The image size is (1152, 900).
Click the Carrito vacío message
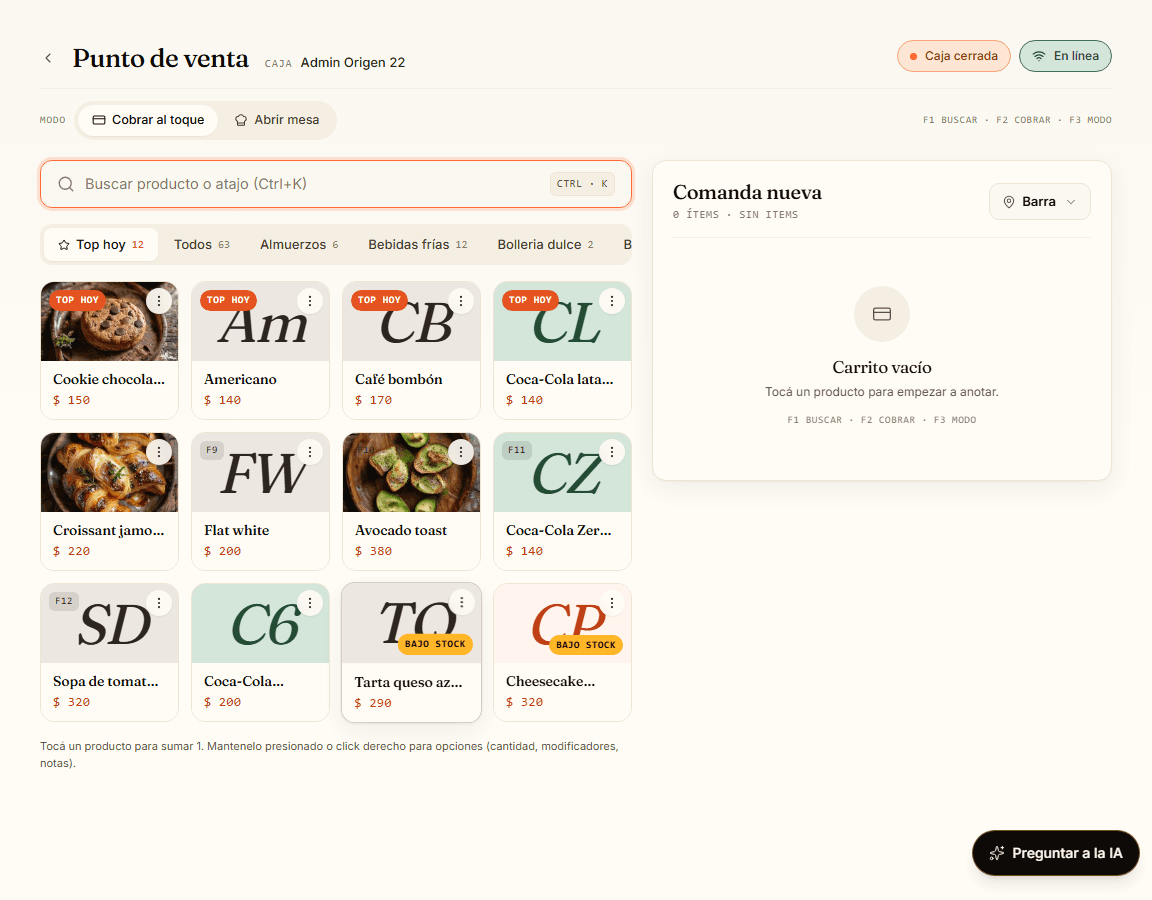click(882, 367)
